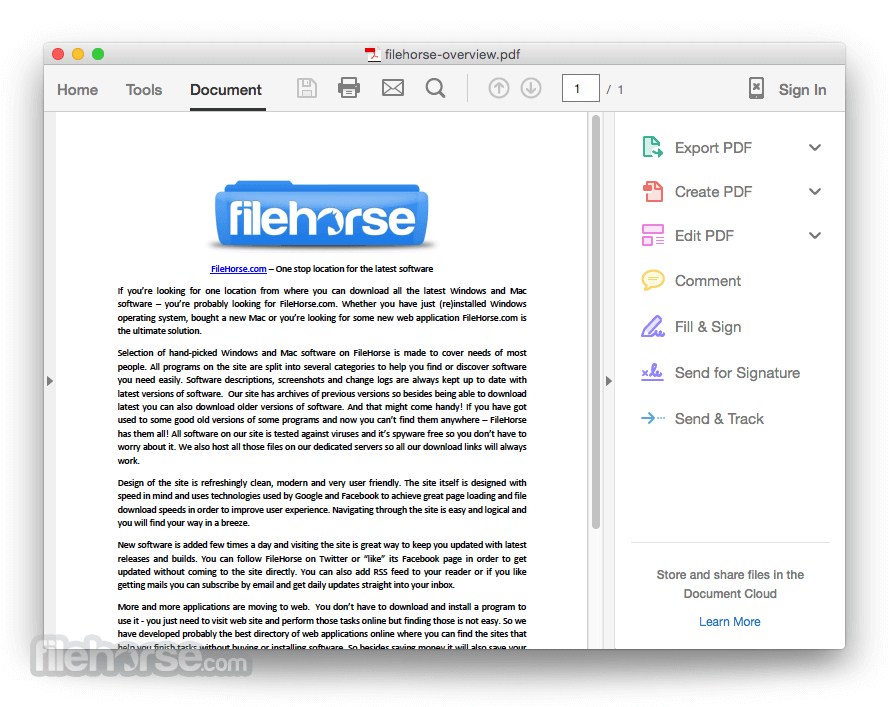This screenshot has width=891, height=707.
Task: Click the mobile link icon beside Sign In
Action: click(756, 88)
